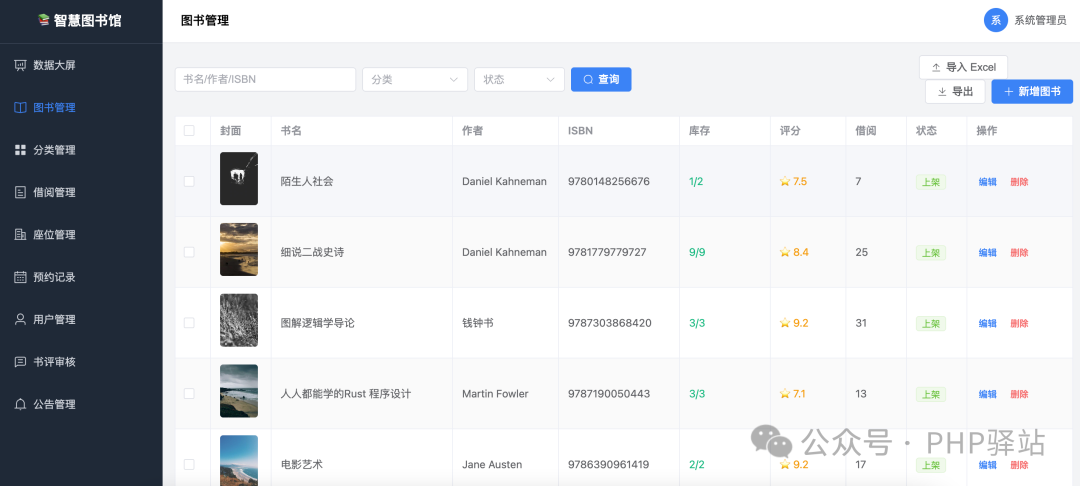Go to 分类管理 menu item
Image resolution: width=1080 pixels, height=486 pixels.
pos(81,150)
